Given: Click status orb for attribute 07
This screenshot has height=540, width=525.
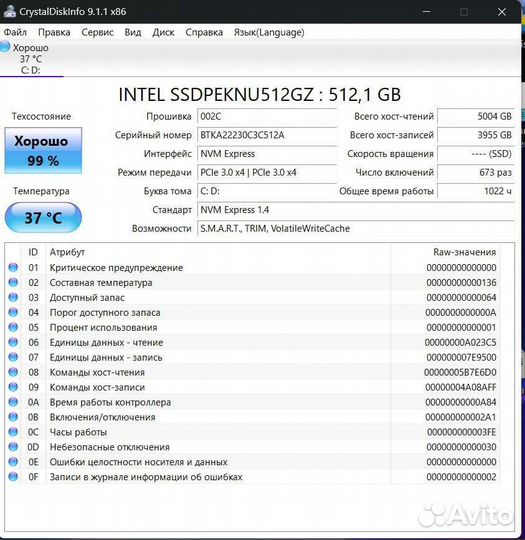Looking at the screenshot, I should 13,357.
